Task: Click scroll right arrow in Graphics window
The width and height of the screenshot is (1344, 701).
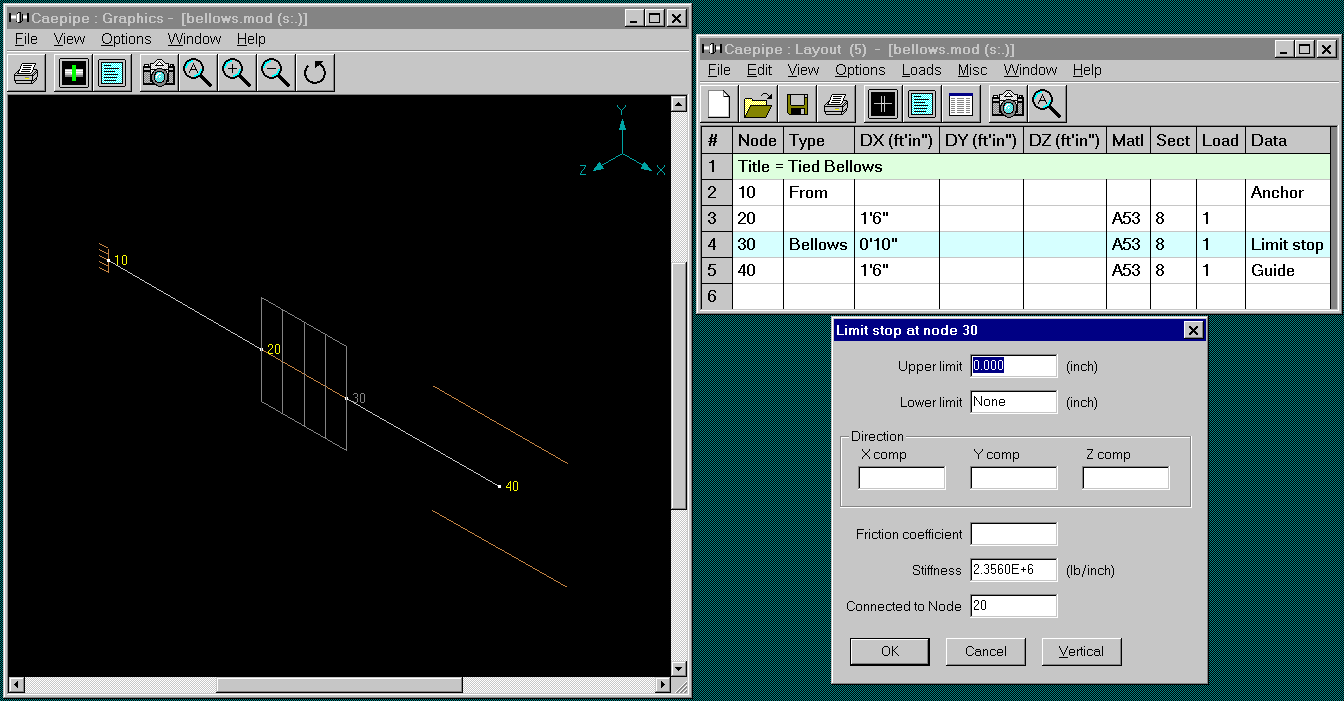Action: coord(662,685)
